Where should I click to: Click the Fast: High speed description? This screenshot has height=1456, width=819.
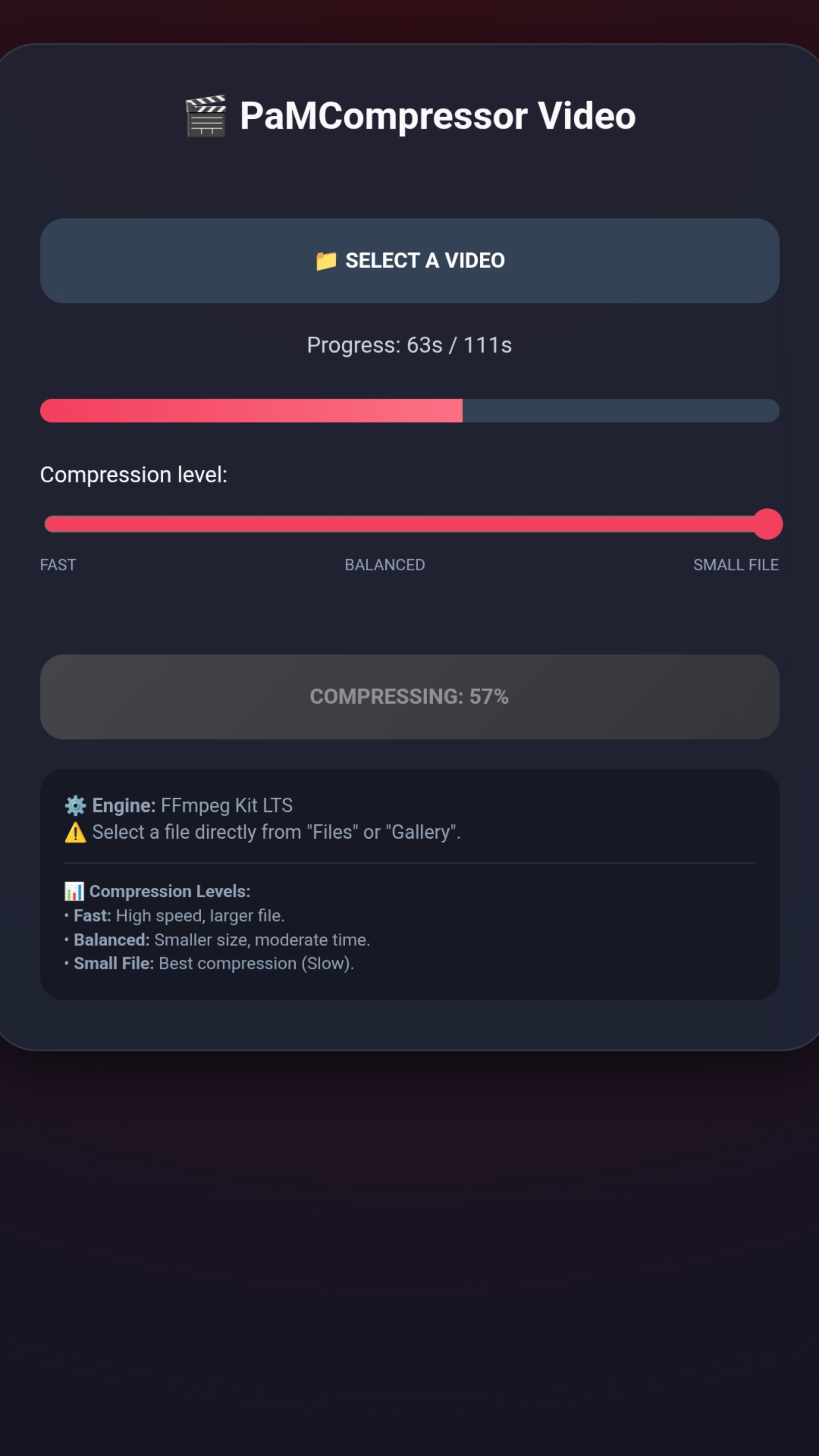click(x=178, y=916)
